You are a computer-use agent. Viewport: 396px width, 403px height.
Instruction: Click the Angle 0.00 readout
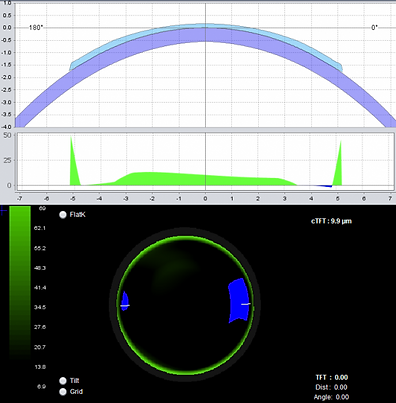pos(331,397)
